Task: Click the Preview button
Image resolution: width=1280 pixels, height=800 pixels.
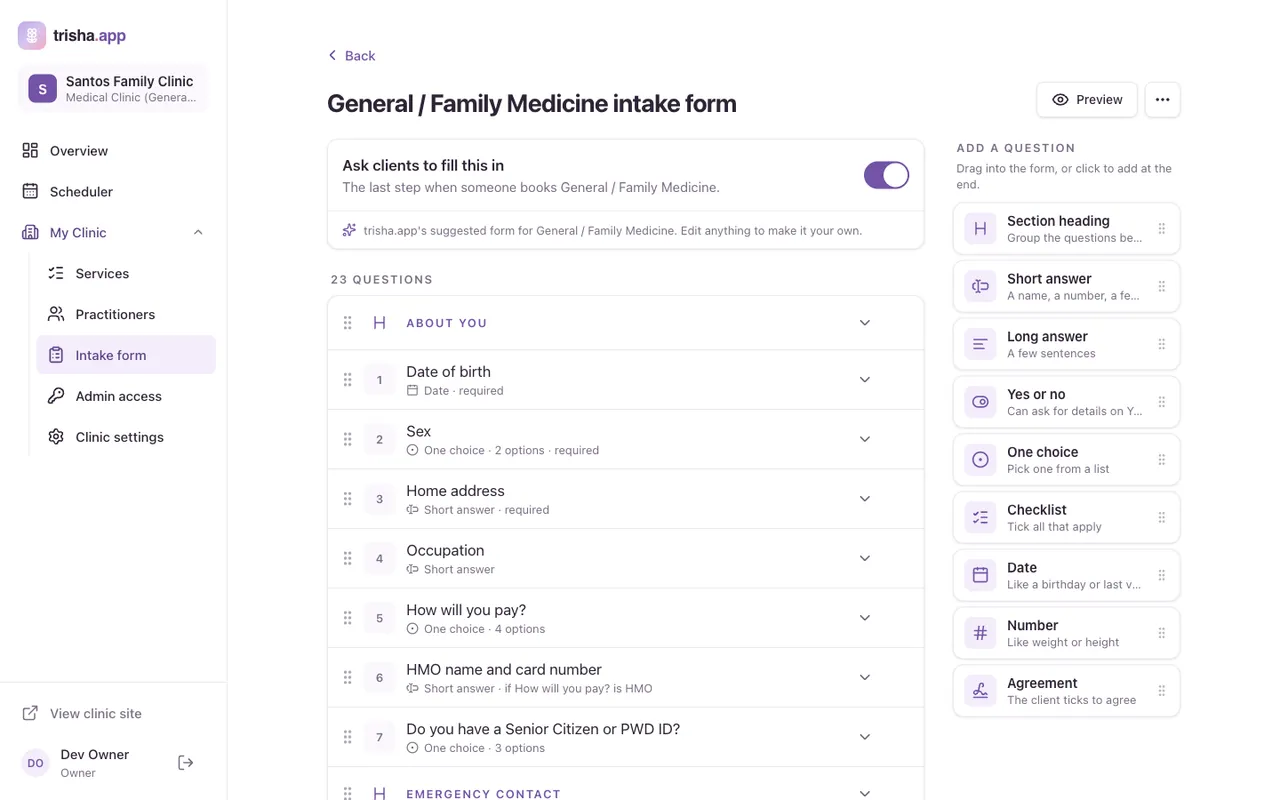Action: 1087,100
